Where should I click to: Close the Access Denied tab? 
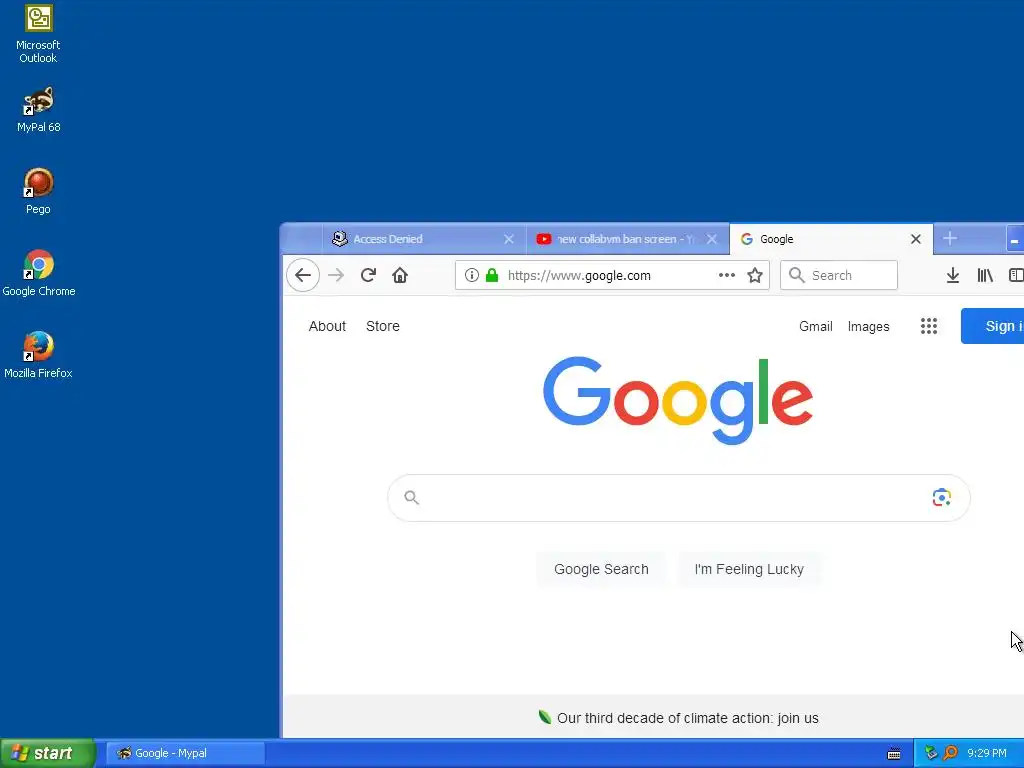509,239
